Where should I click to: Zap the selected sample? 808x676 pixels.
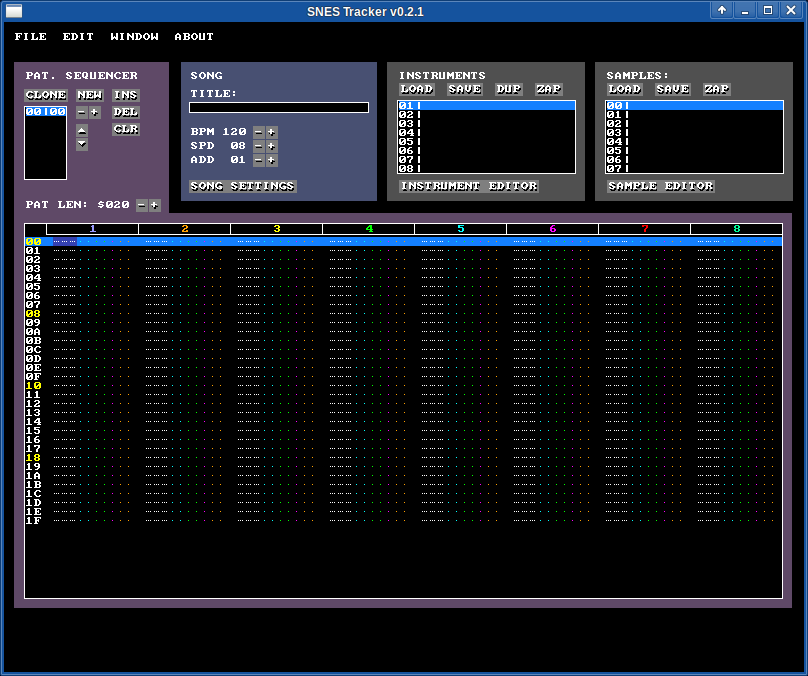[x=716, y=89]
